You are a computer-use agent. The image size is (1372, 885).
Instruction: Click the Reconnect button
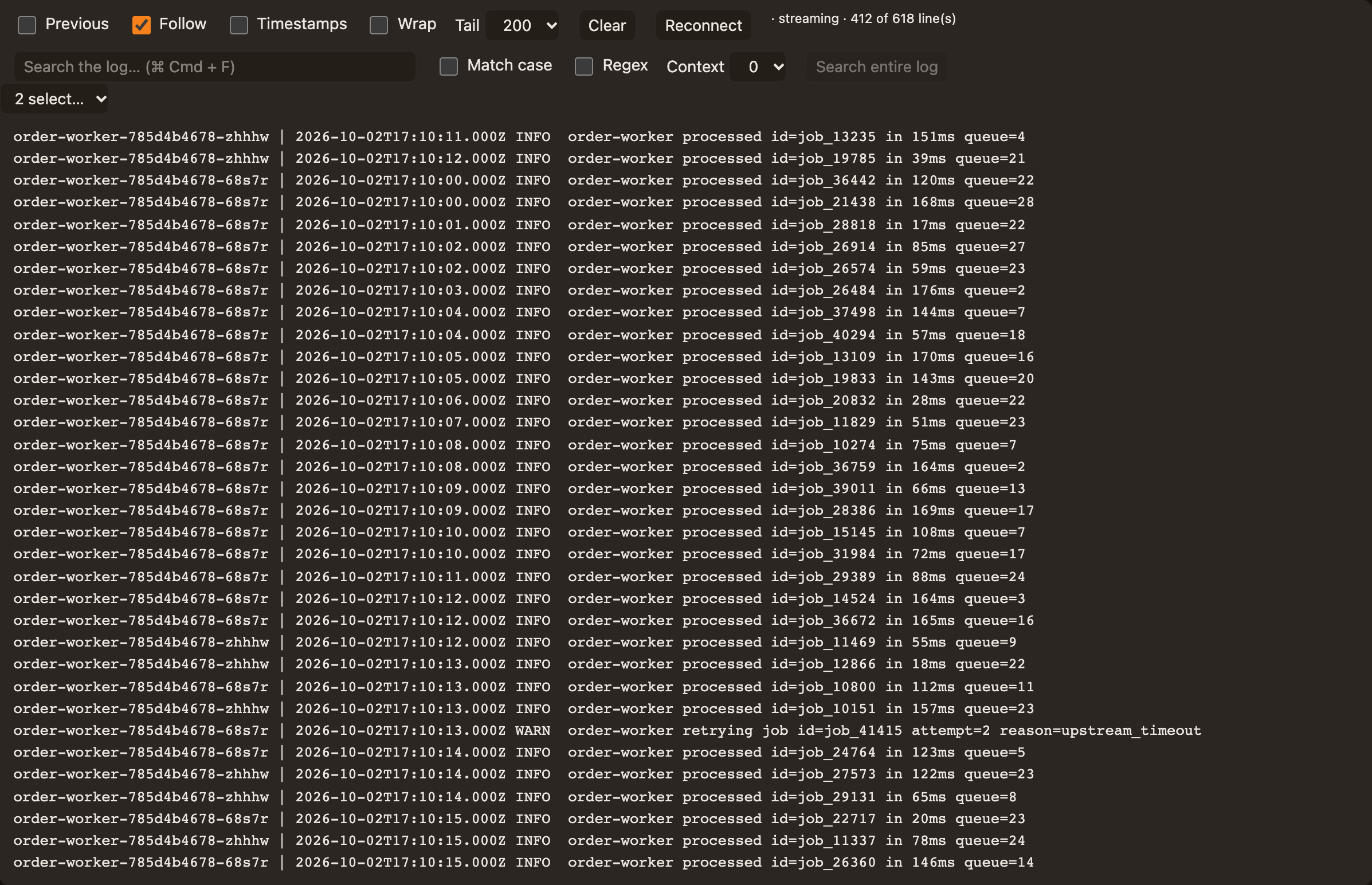(703, 25)
